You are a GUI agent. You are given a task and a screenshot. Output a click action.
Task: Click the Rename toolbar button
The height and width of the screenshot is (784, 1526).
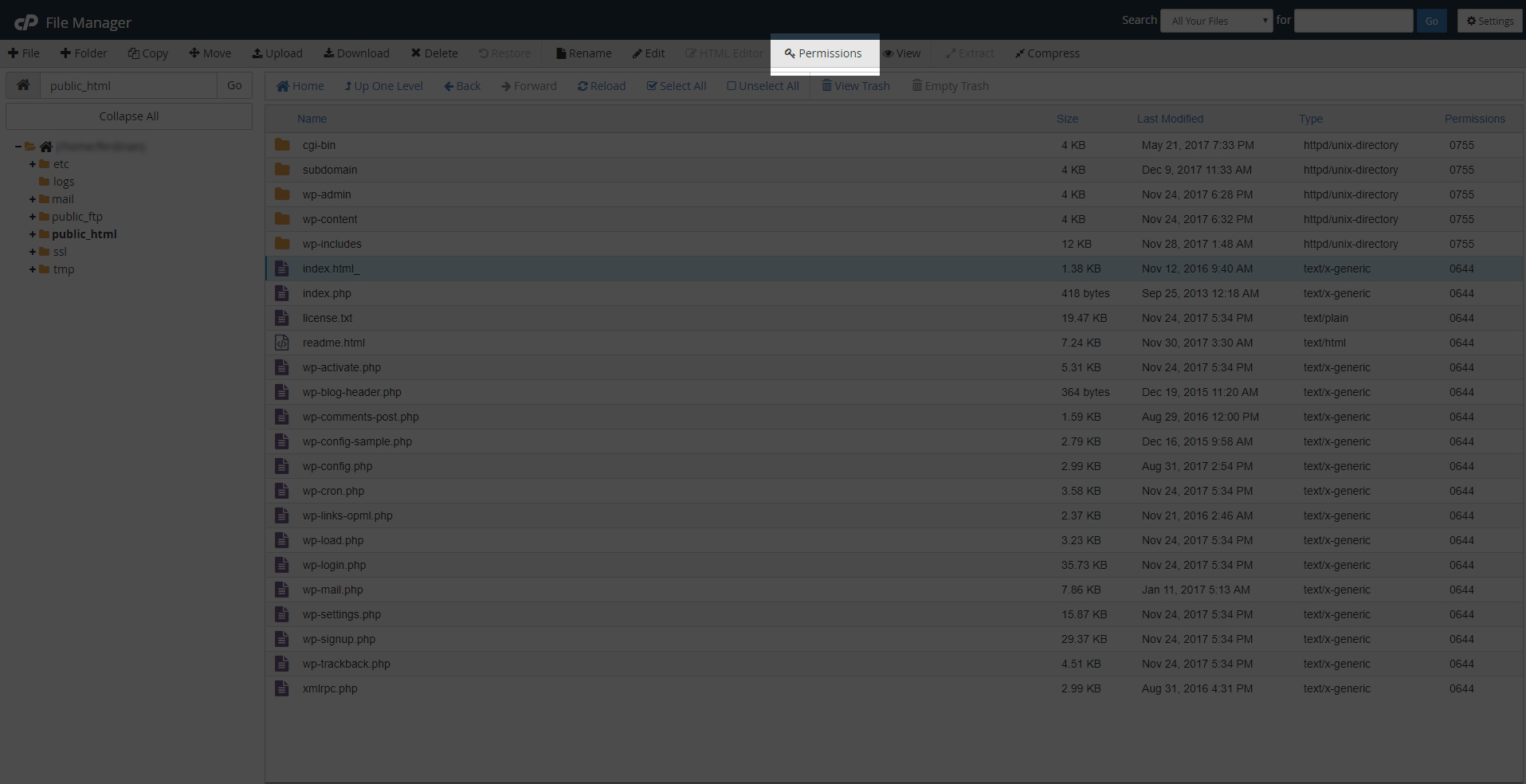pos(584,53)
